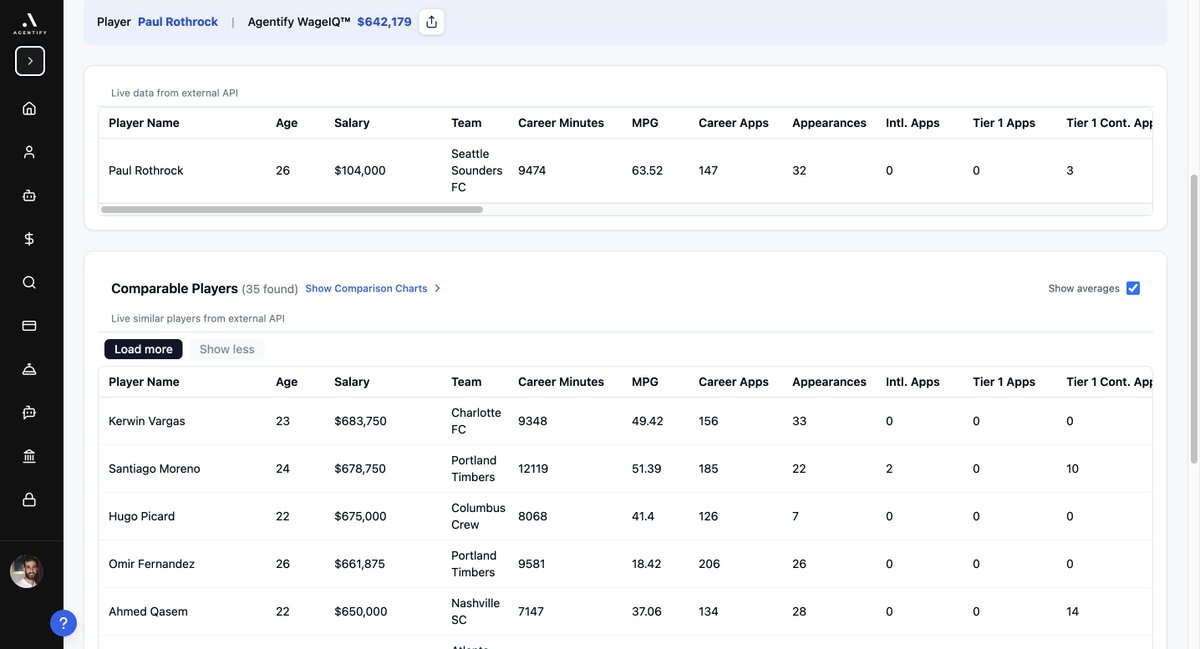Open the chat bot icon in sidebar
The image size is (1200, 649).
point(29,412)
